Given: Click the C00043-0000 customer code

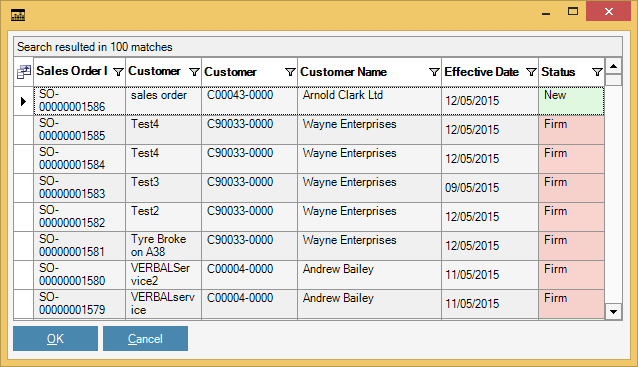Looking at the screenshot, I should [x=249, y=100].
